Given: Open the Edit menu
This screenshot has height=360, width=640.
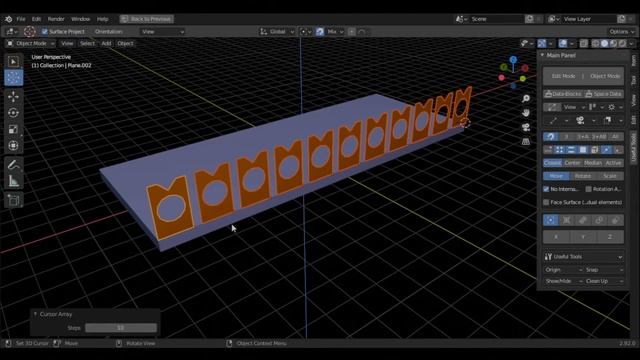Looking at the screenshot, I should coord(36,19).
